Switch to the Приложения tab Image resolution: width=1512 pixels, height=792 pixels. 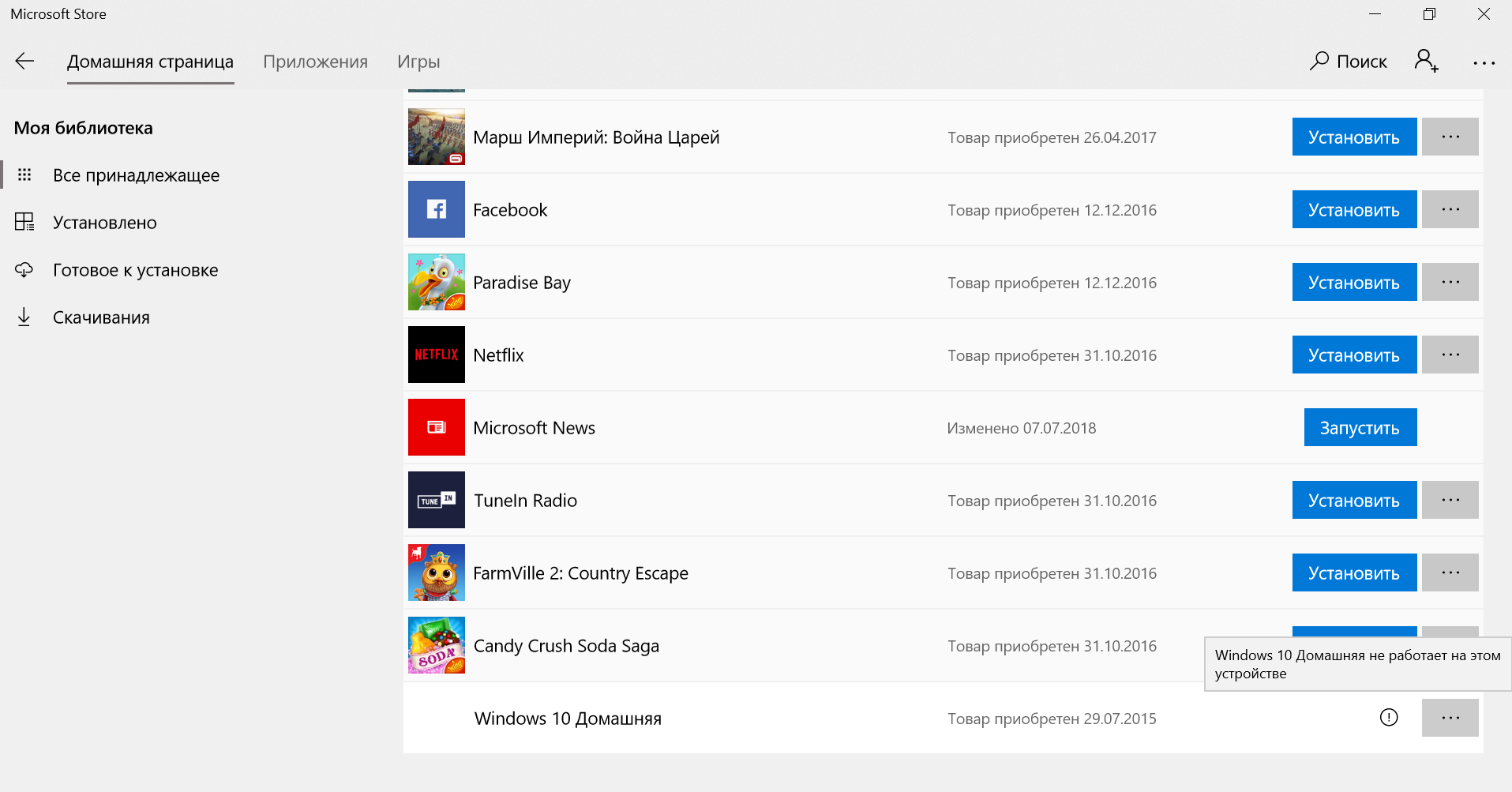(315, 62)
